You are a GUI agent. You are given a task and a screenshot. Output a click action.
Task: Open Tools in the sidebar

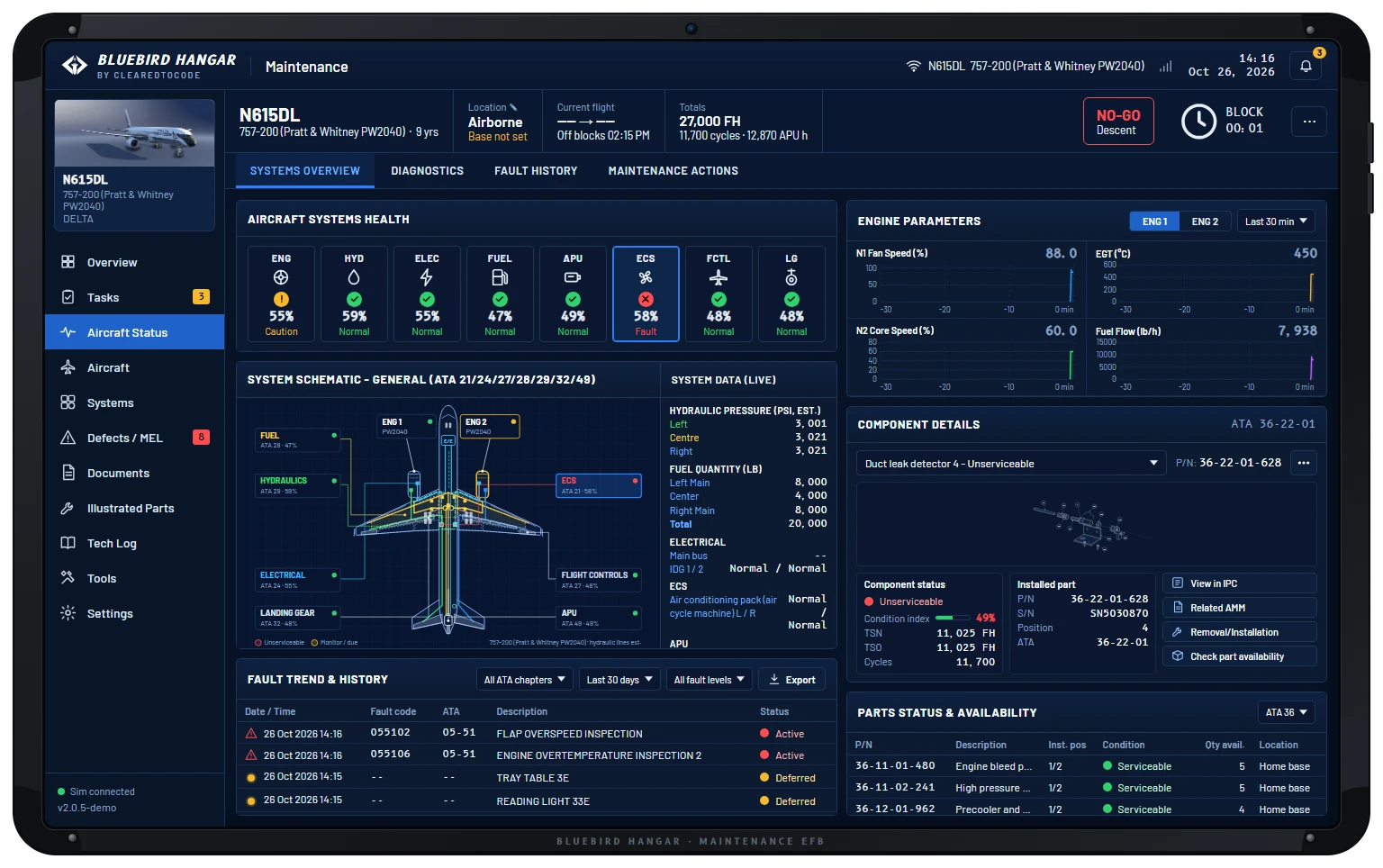(x=134, y=578)
